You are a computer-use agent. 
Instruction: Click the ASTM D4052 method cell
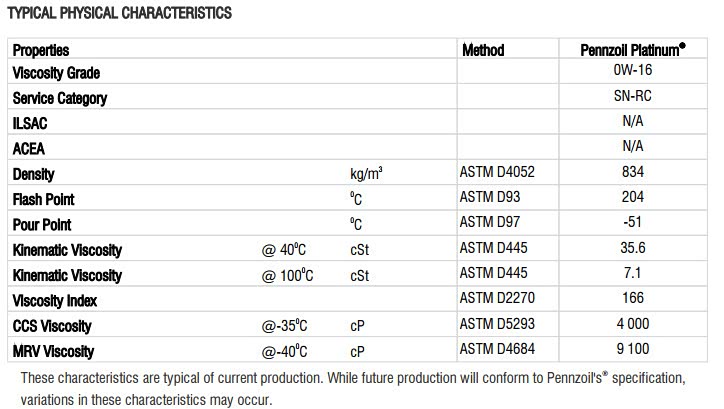click(498, 173)
